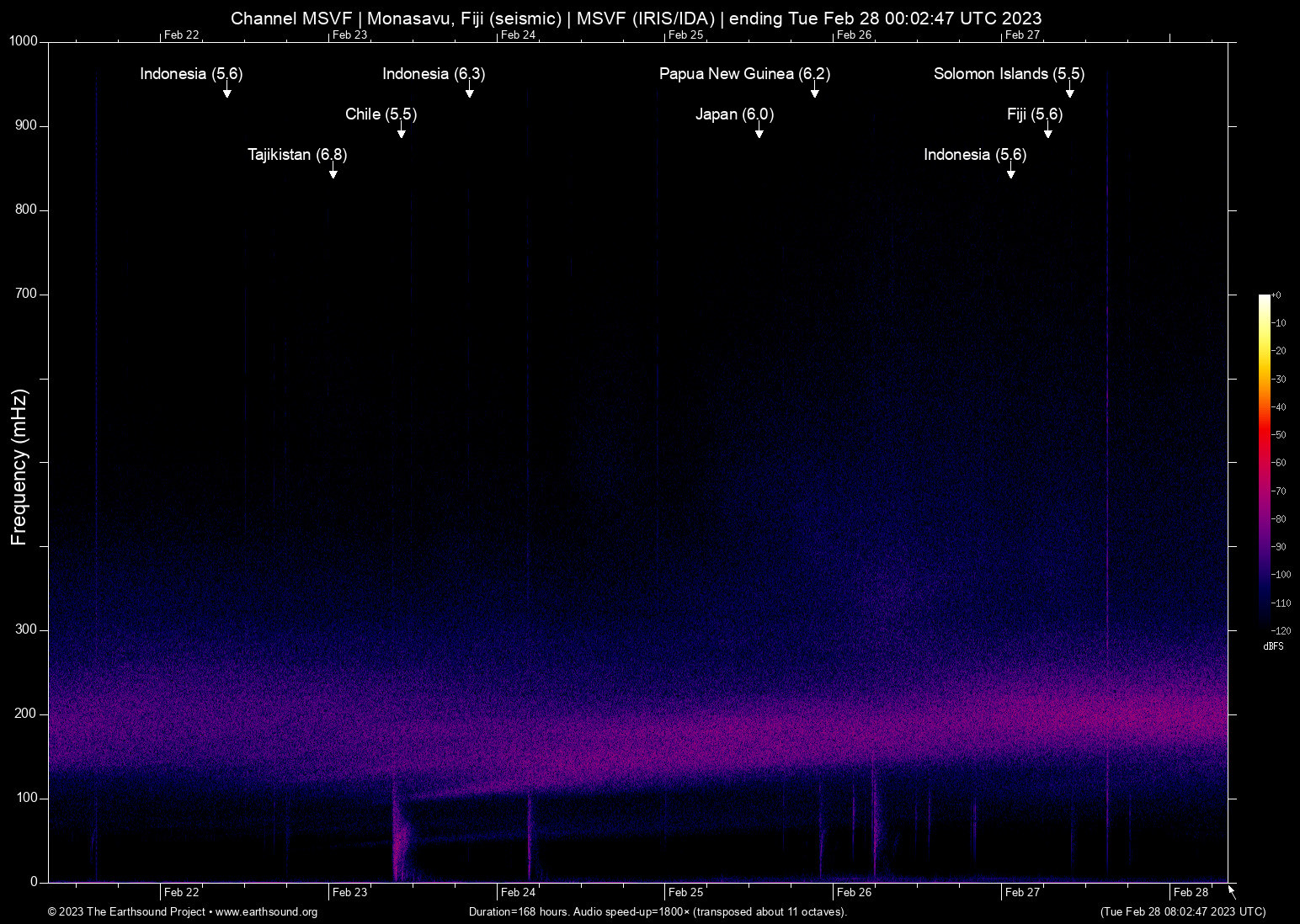
Task: Click the arrow marker under Fiji (5.6)
Action: point(1048,131)
